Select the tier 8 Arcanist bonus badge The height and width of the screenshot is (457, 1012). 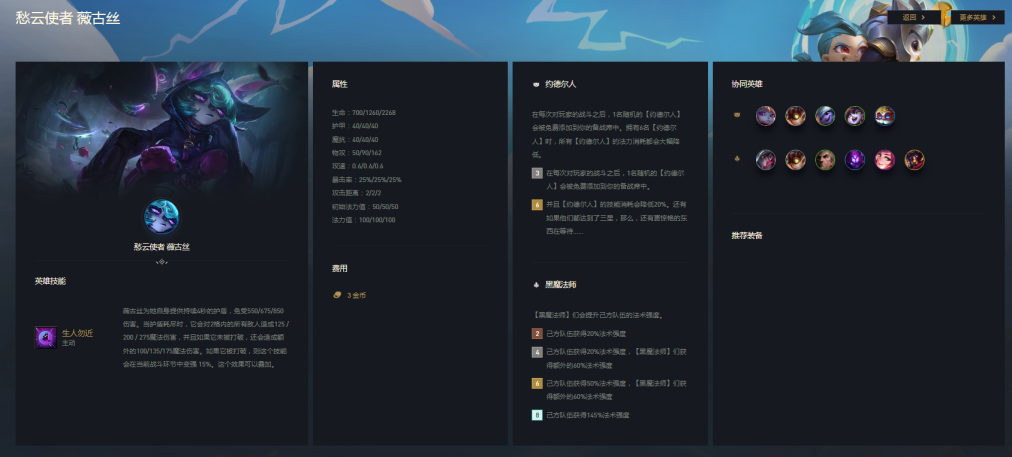click(x=537, y=414)
